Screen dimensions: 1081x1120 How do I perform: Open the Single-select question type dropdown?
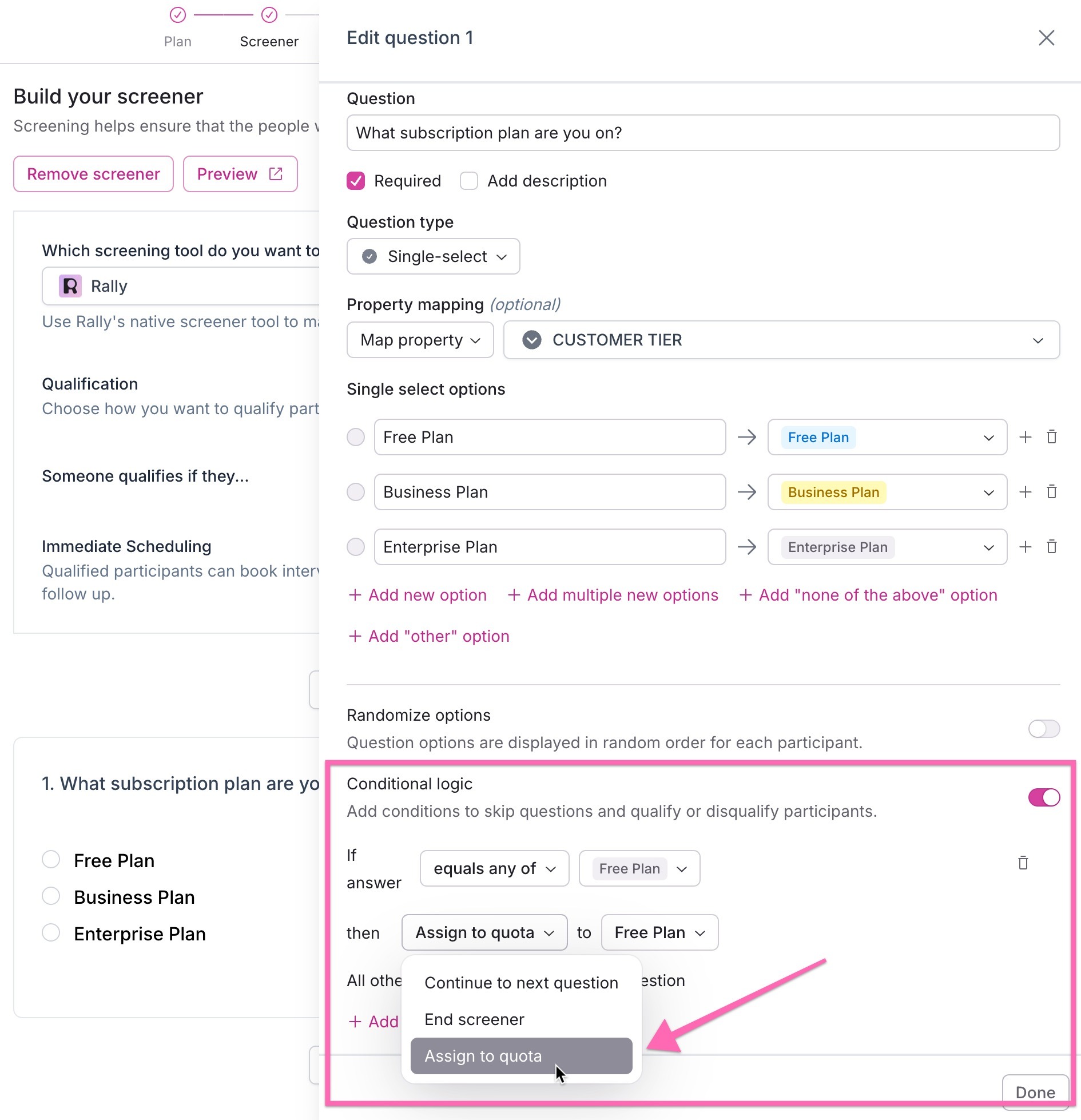433,256
